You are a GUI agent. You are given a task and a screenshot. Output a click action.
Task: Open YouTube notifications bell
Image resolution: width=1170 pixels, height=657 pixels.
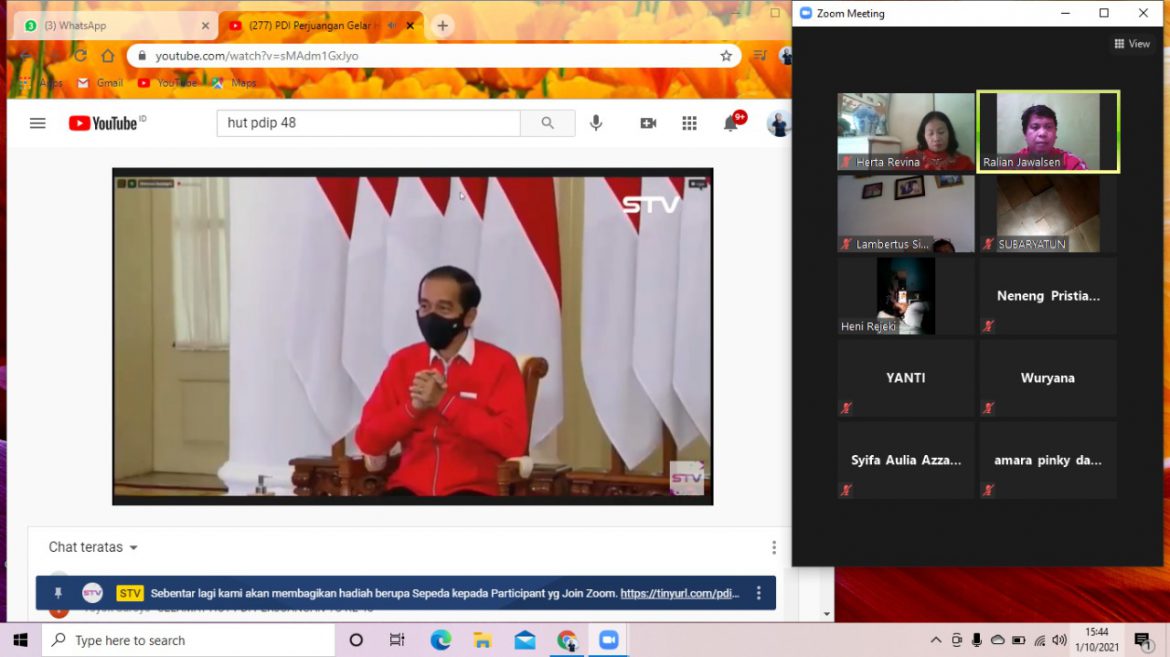pos(731,123)
